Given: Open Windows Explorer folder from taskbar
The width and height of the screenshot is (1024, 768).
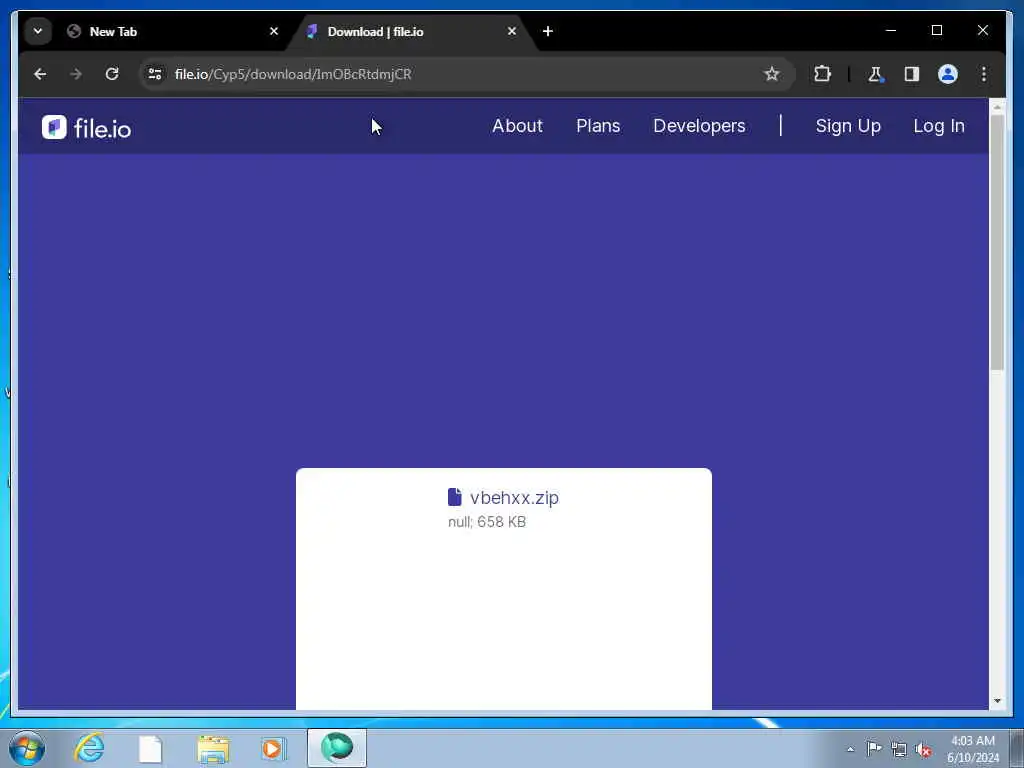Looking at the screenshot, I should click(213, 749).
